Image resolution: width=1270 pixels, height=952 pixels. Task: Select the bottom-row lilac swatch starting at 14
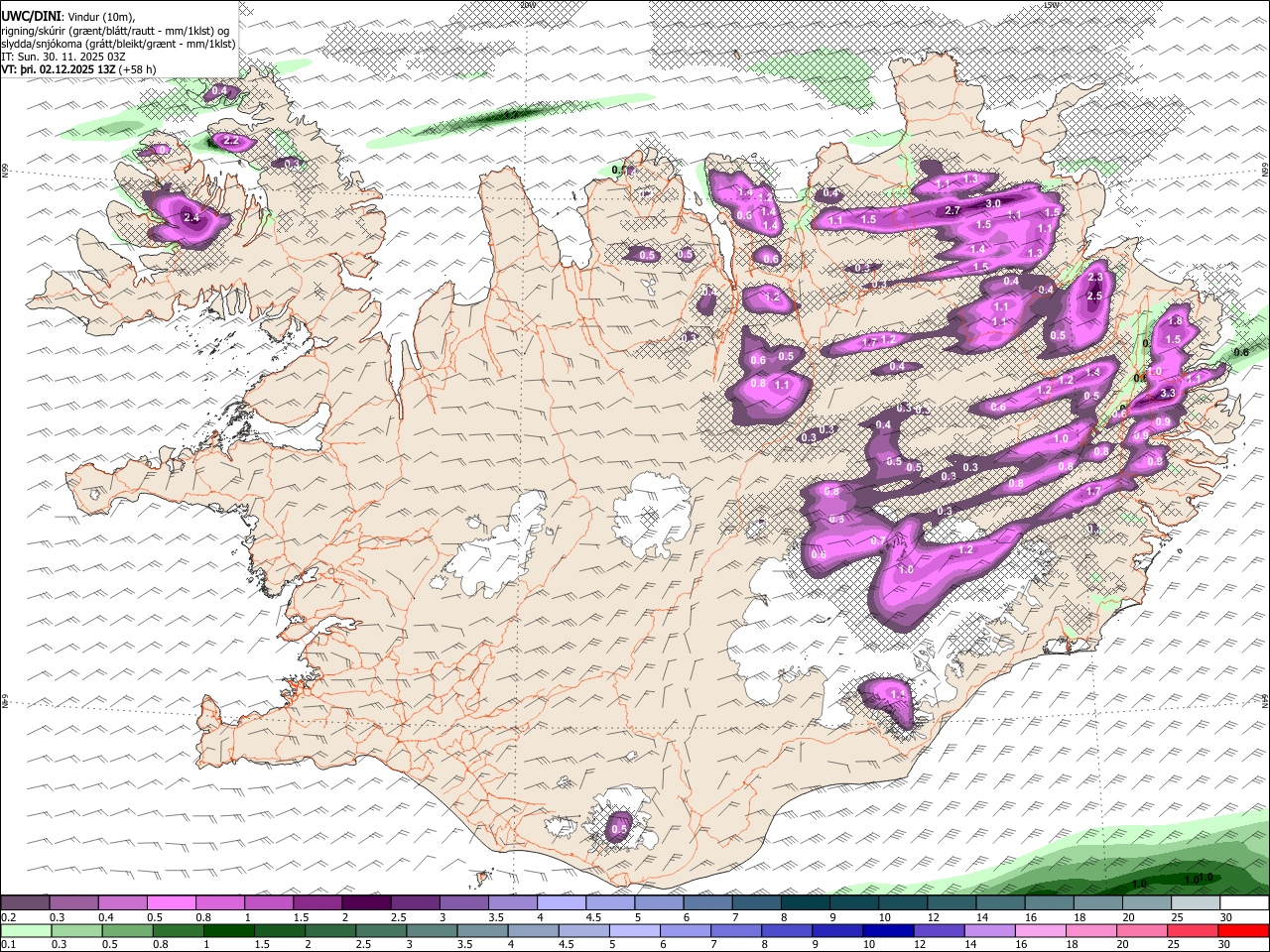(990, 931)
